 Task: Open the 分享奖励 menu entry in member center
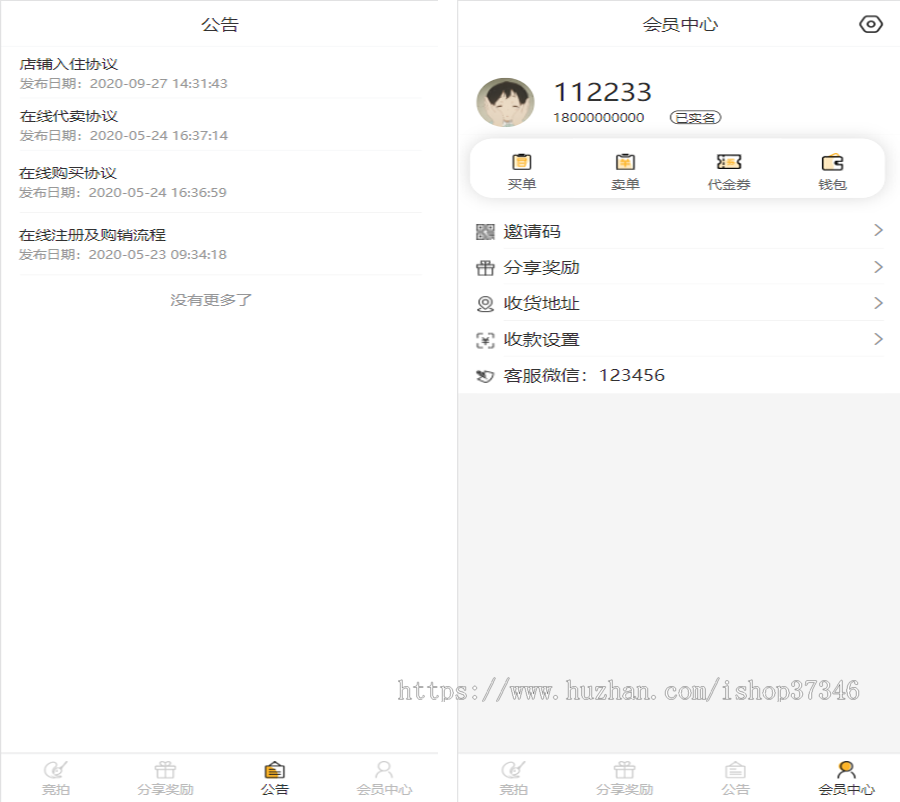coord(679,268)
